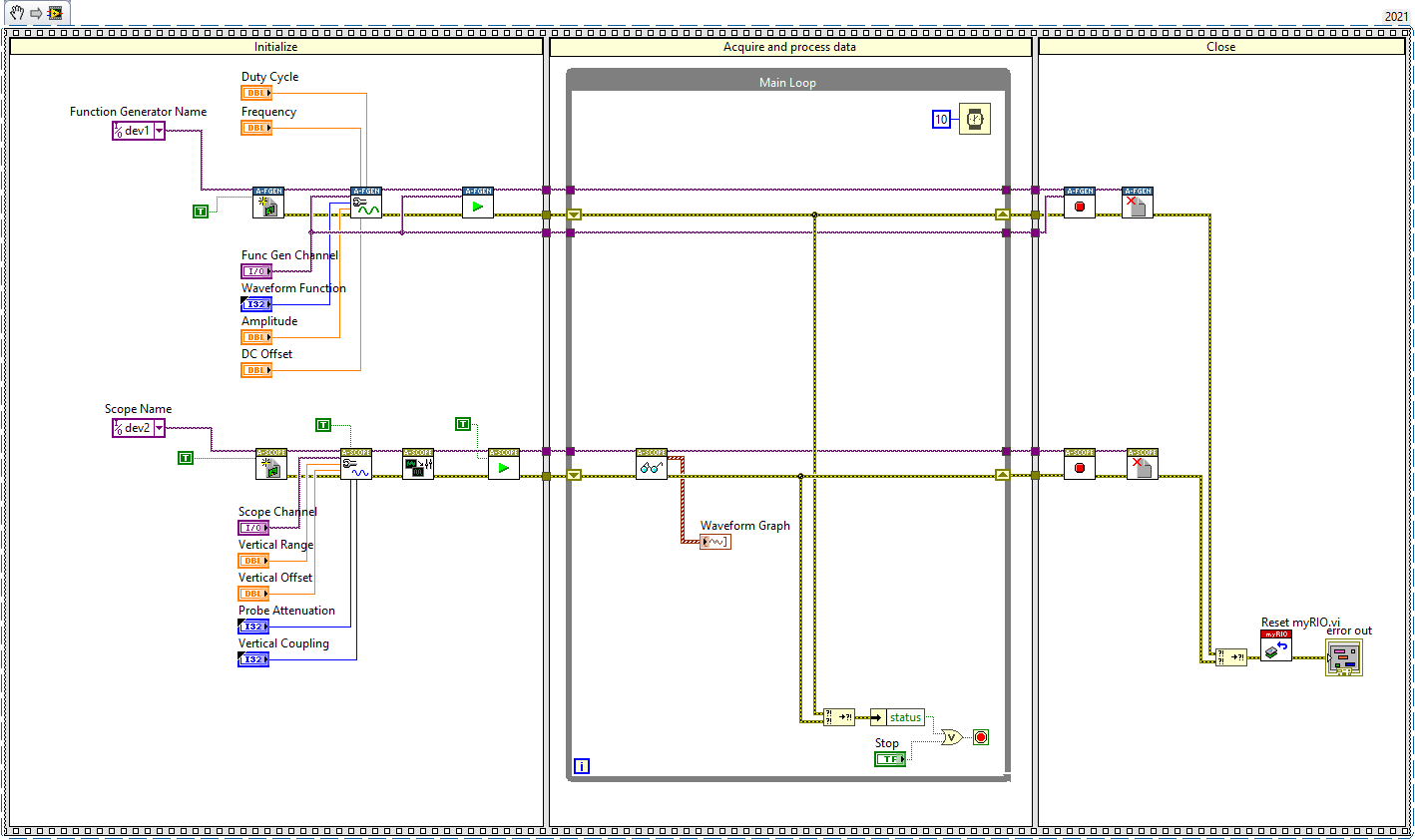Screen dimensions: 1415x840
Task: Select the Duty Cycle DBL terminal
Action: [x=256, y=93]
